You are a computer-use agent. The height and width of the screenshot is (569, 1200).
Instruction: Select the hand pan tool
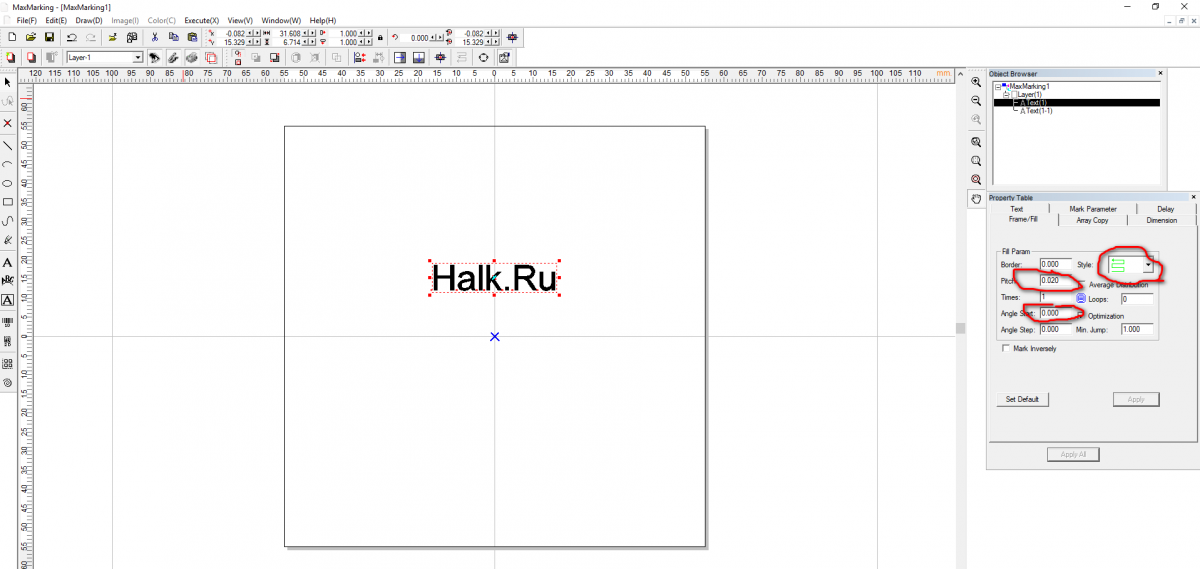point(976,200)
